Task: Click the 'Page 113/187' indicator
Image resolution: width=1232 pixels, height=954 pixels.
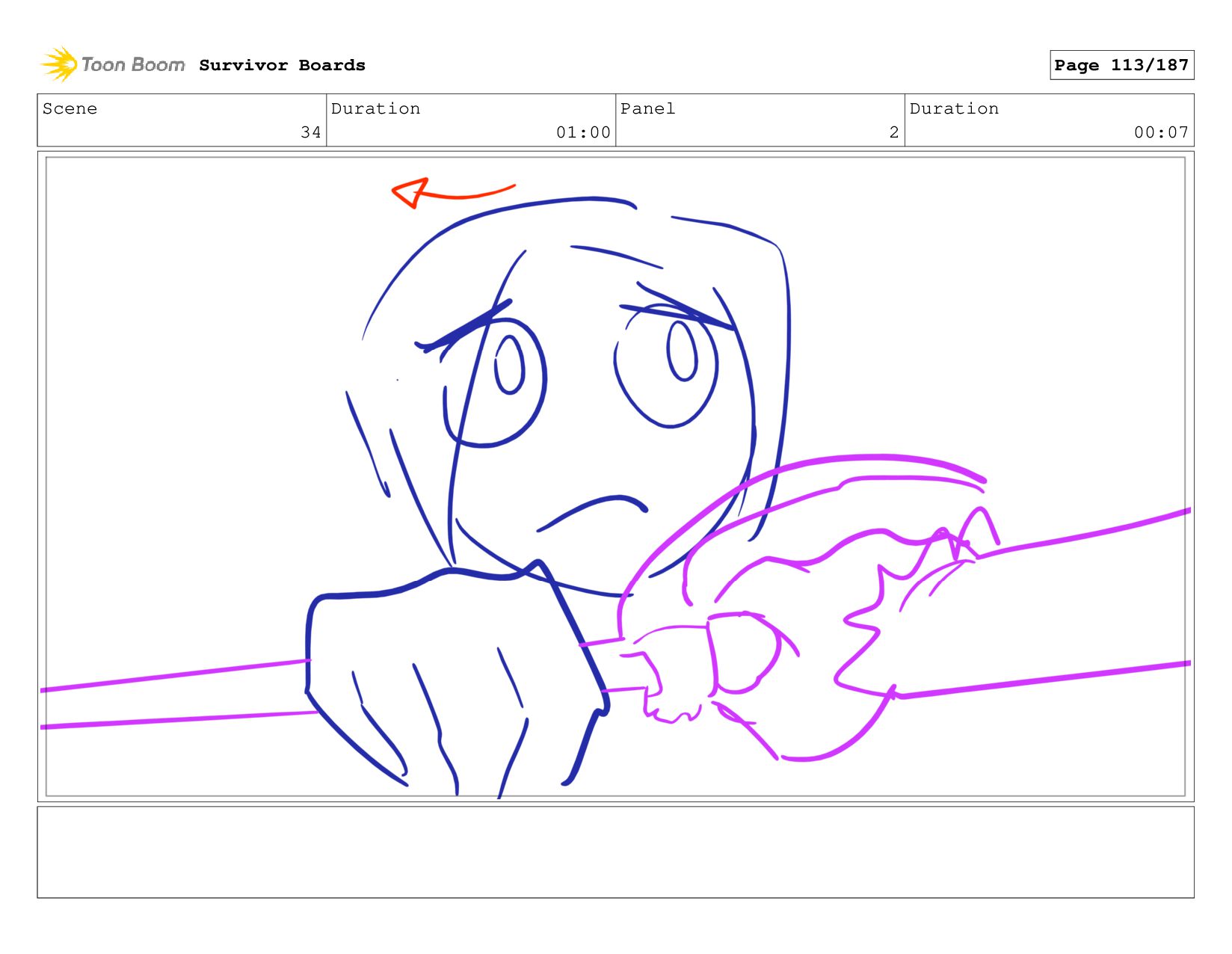Action: 1121,65
